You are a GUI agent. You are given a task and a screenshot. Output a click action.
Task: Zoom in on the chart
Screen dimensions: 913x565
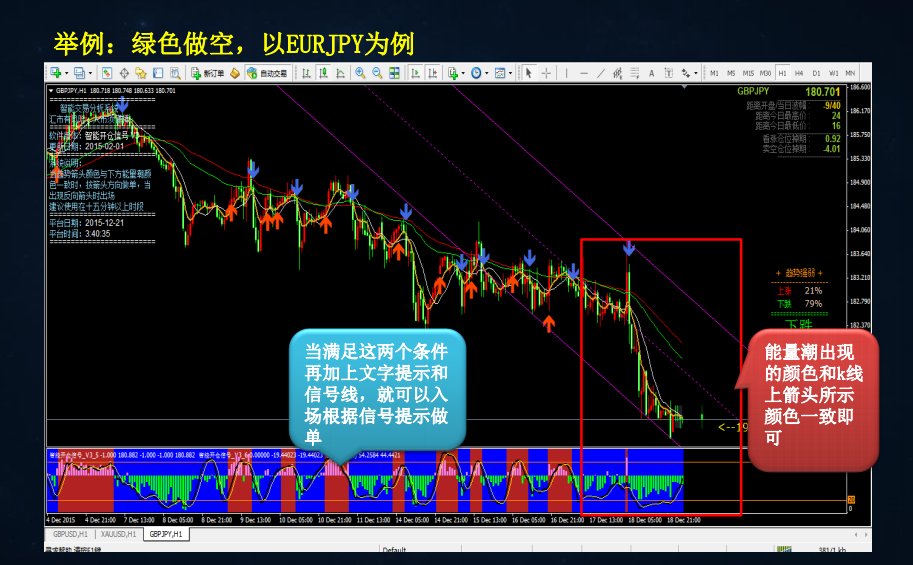[360, 73]
